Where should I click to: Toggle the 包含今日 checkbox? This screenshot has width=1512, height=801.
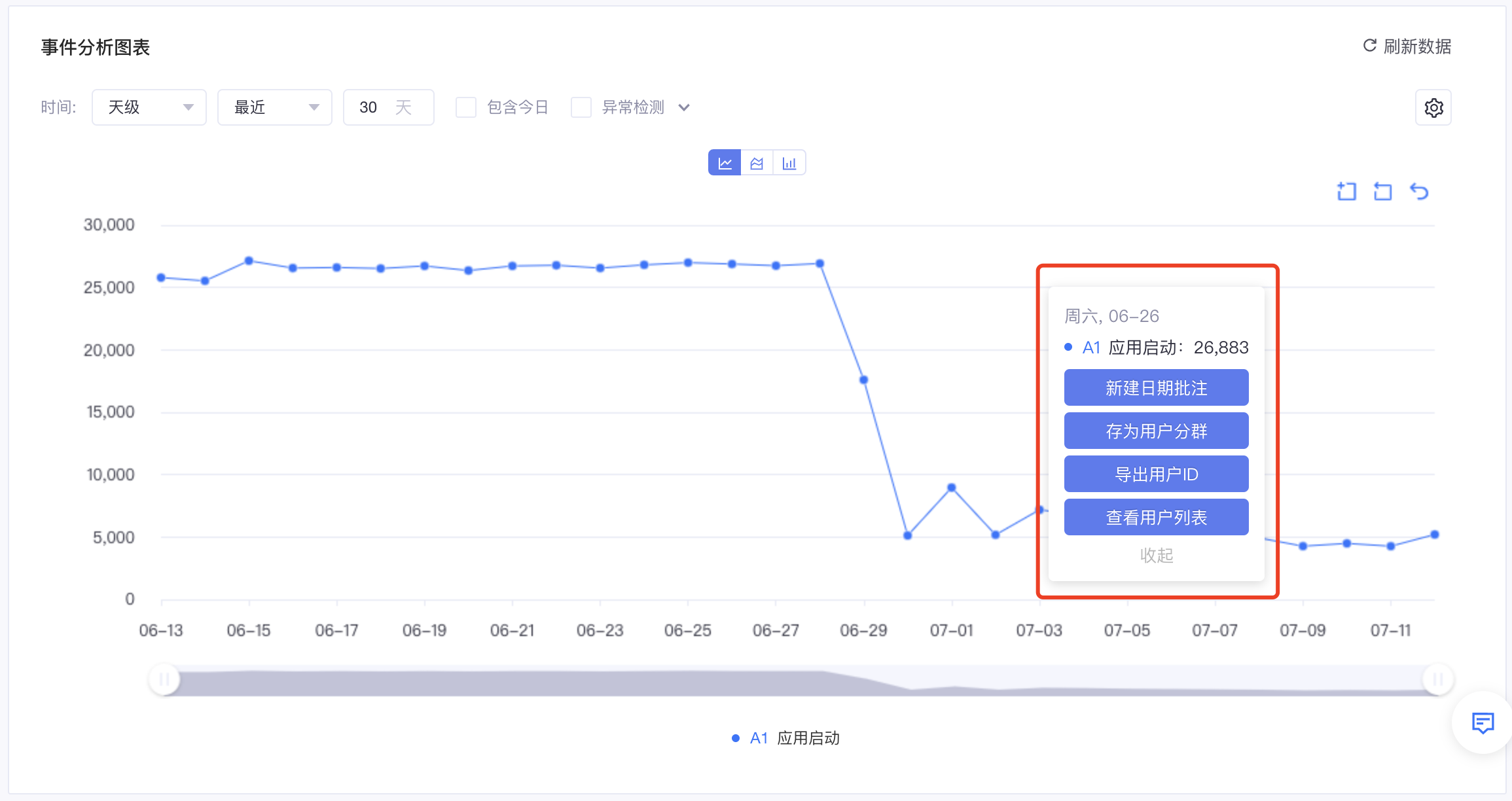click(x=466, y=107)
